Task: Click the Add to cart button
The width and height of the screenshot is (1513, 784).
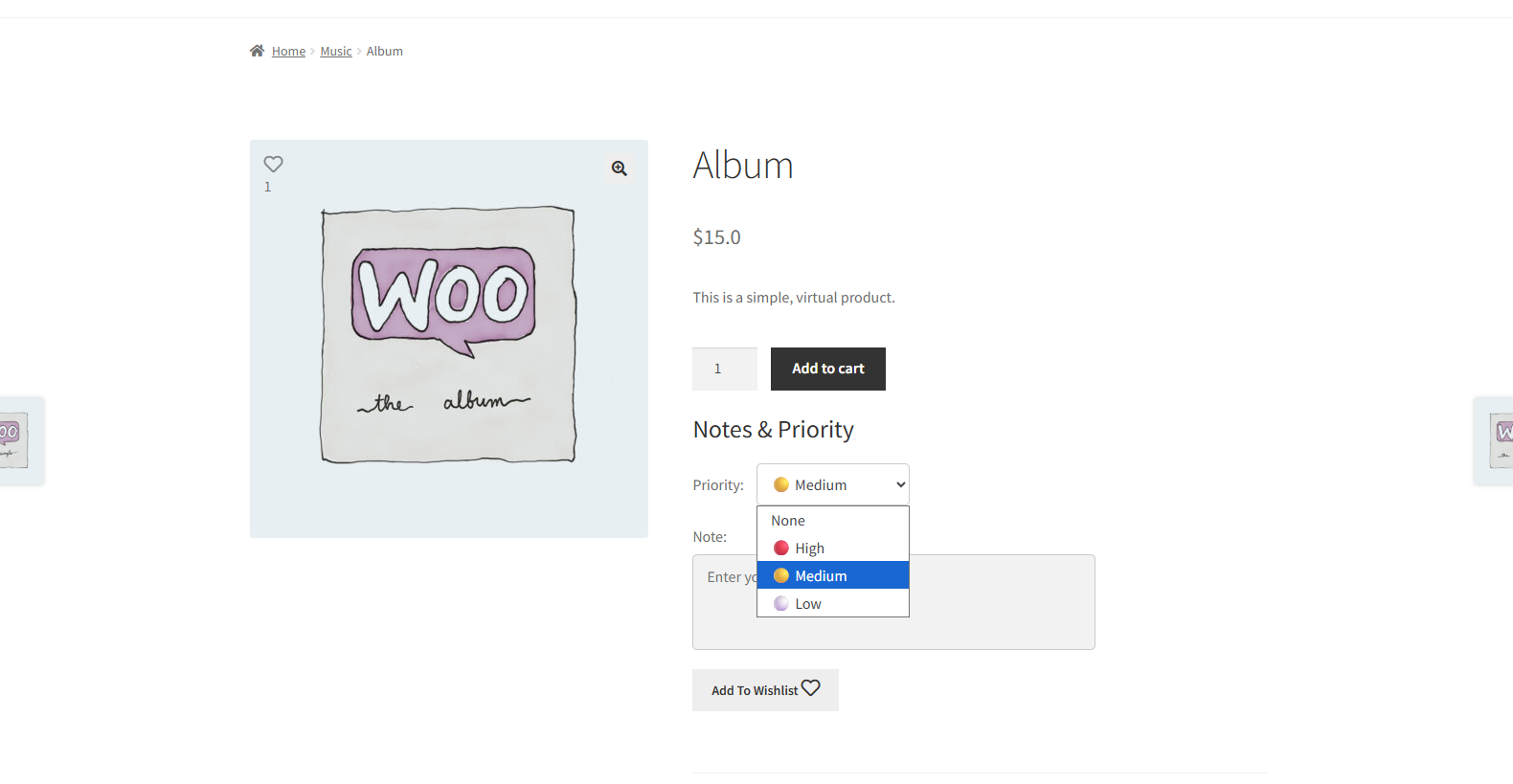Action: point(827,369)
